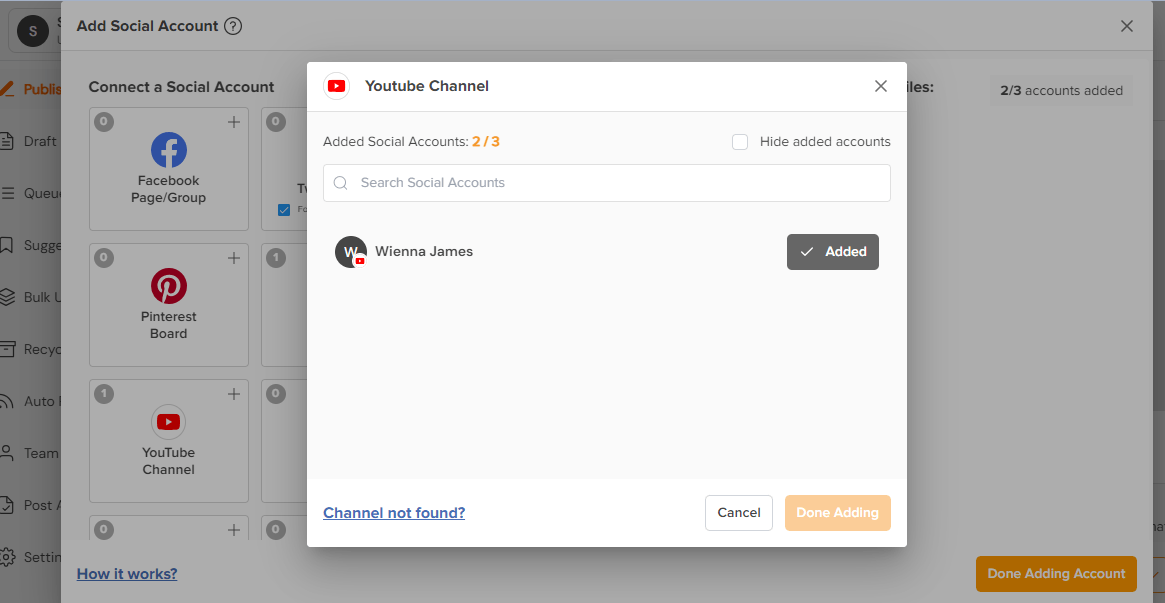Click the count badge on the YouTube Channel card
1165x603 pixels.
point(105,394)
